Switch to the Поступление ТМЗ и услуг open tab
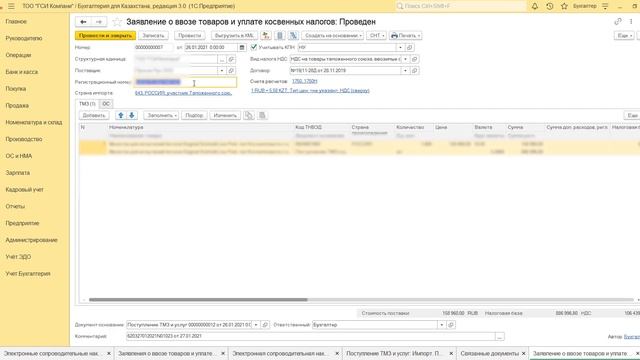This screenshot has width=640, height=360. coord(395,353)
